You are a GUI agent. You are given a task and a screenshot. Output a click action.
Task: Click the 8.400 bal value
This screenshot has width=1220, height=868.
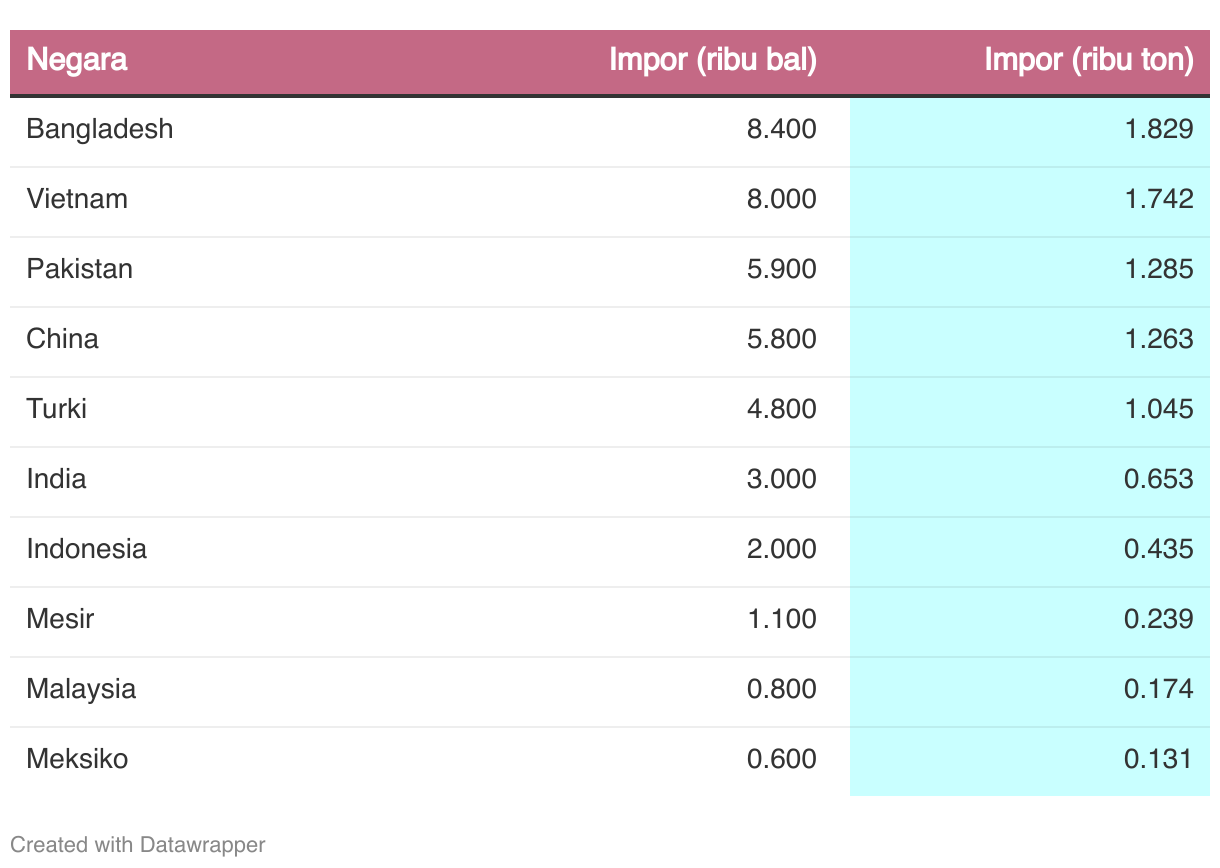[781, 129]
